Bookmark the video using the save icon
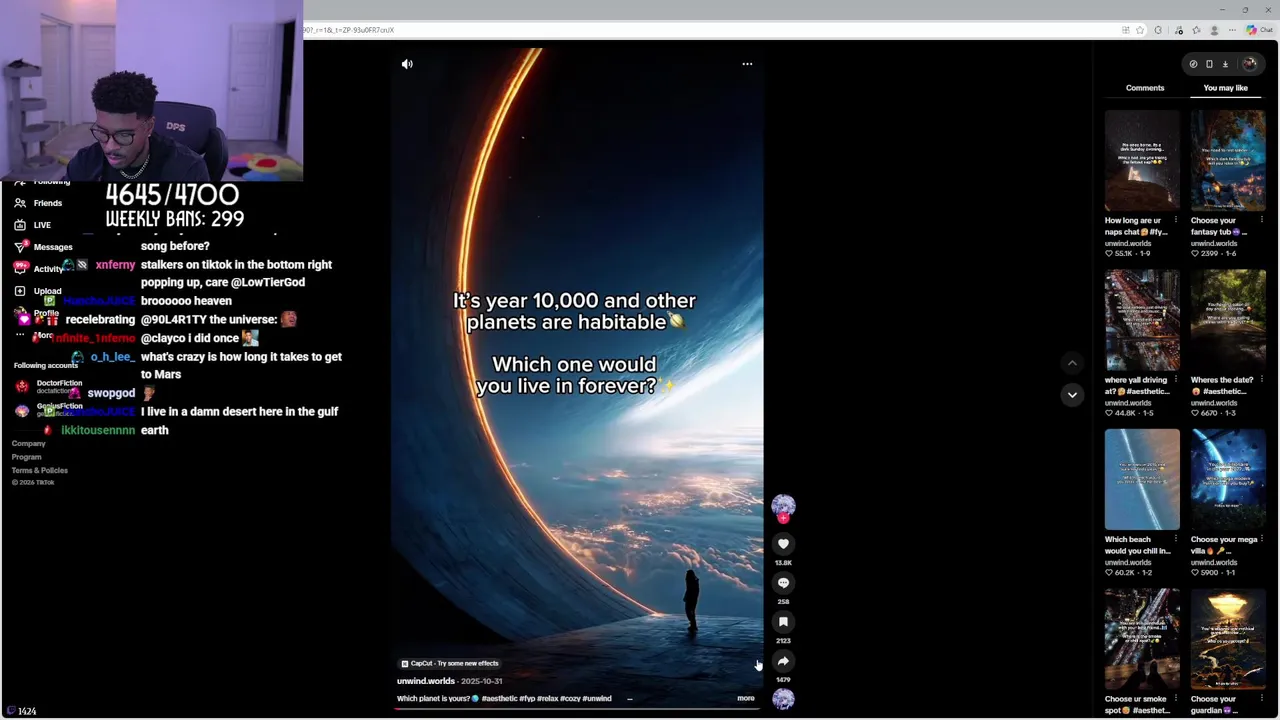The height and width of the screenshot is (720, 1280). [783, 622]
